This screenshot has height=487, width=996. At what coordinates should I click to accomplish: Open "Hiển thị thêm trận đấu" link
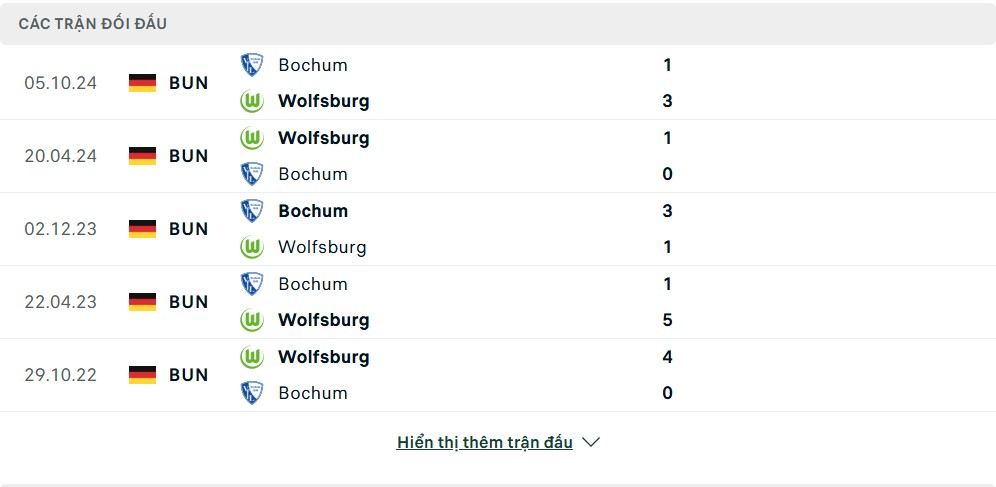(485, 442)
